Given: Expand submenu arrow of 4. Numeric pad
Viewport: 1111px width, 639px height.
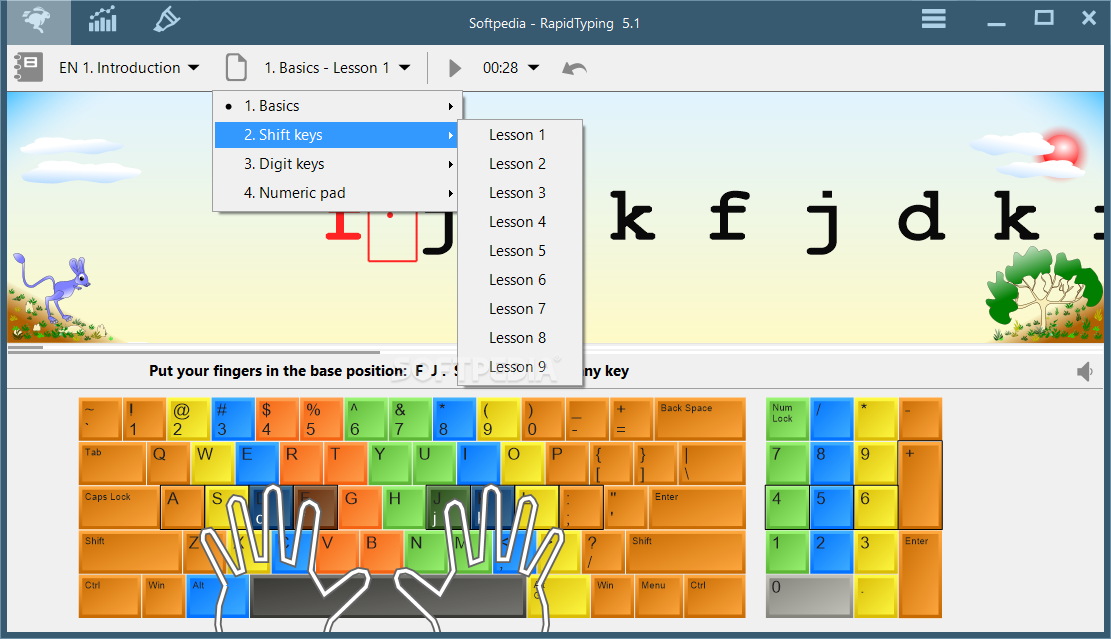Looking at the screenshot, I should 451,193.
